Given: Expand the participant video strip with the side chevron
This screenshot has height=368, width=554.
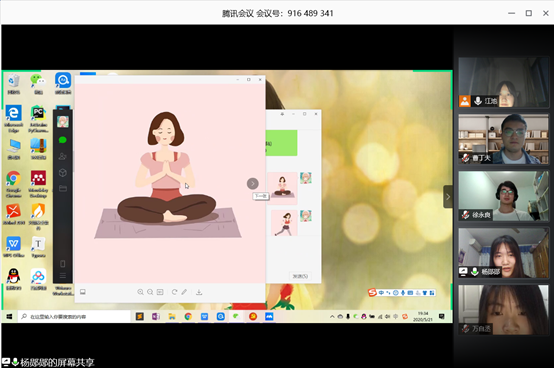Looking at the screenshot, I should click(x=448, y=197).
